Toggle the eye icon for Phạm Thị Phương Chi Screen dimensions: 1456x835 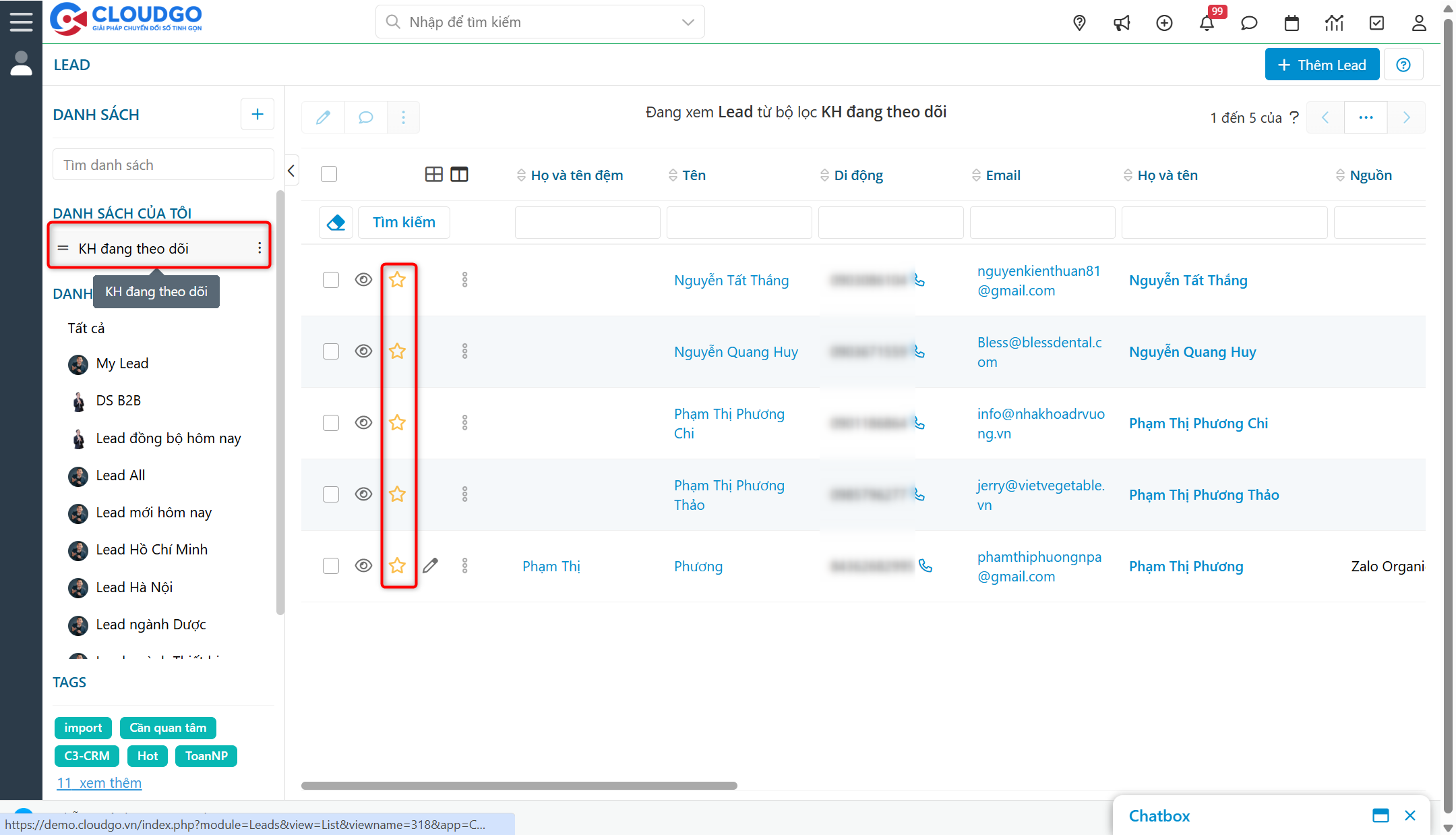pos(363,423)
